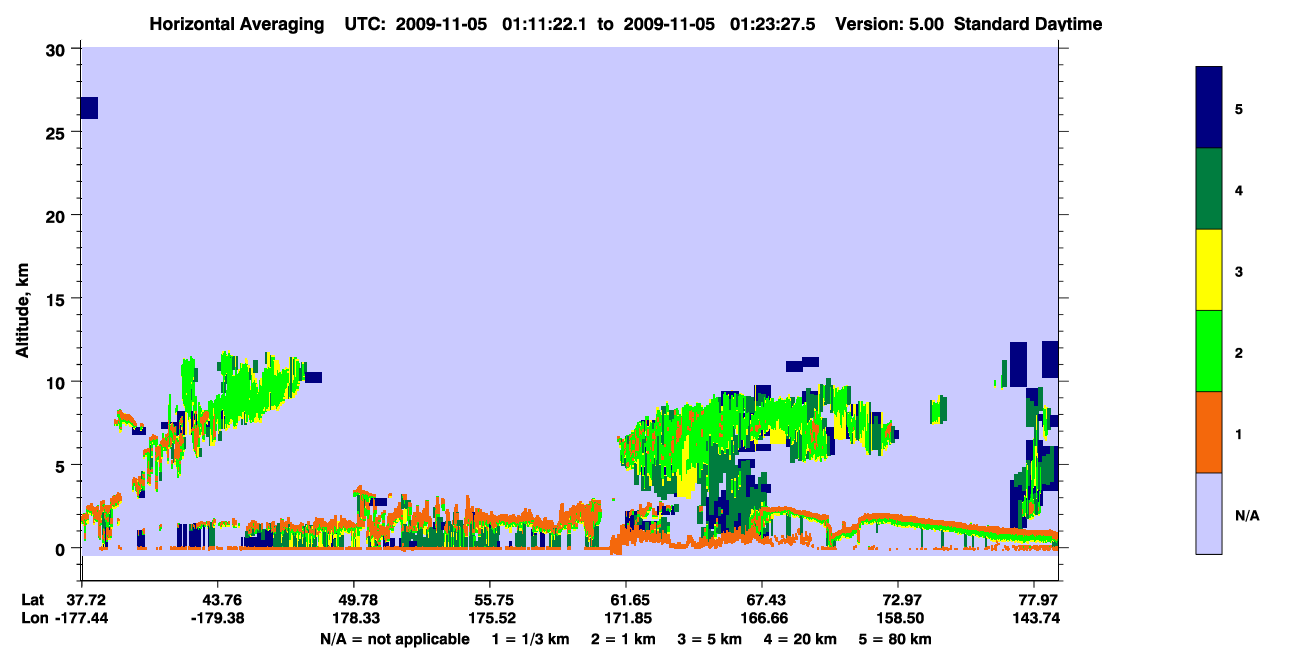Click the latitude value 77.97
The image size is (1300, 667).
[x=1038, y=600]
